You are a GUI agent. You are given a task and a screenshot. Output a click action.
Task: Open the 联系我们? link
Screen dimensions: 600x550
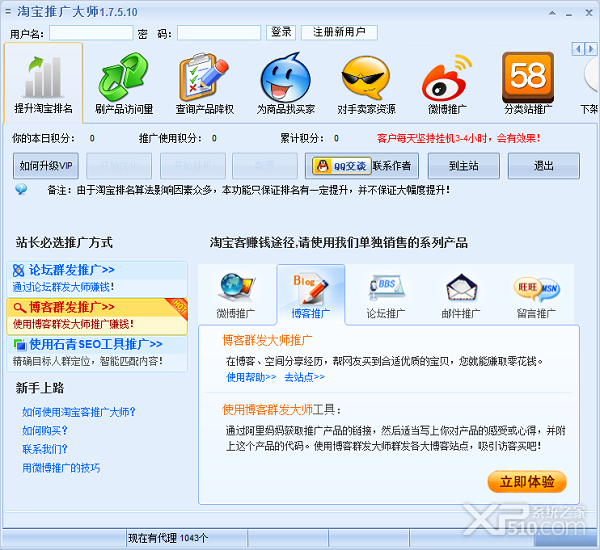tap(45, 449)
